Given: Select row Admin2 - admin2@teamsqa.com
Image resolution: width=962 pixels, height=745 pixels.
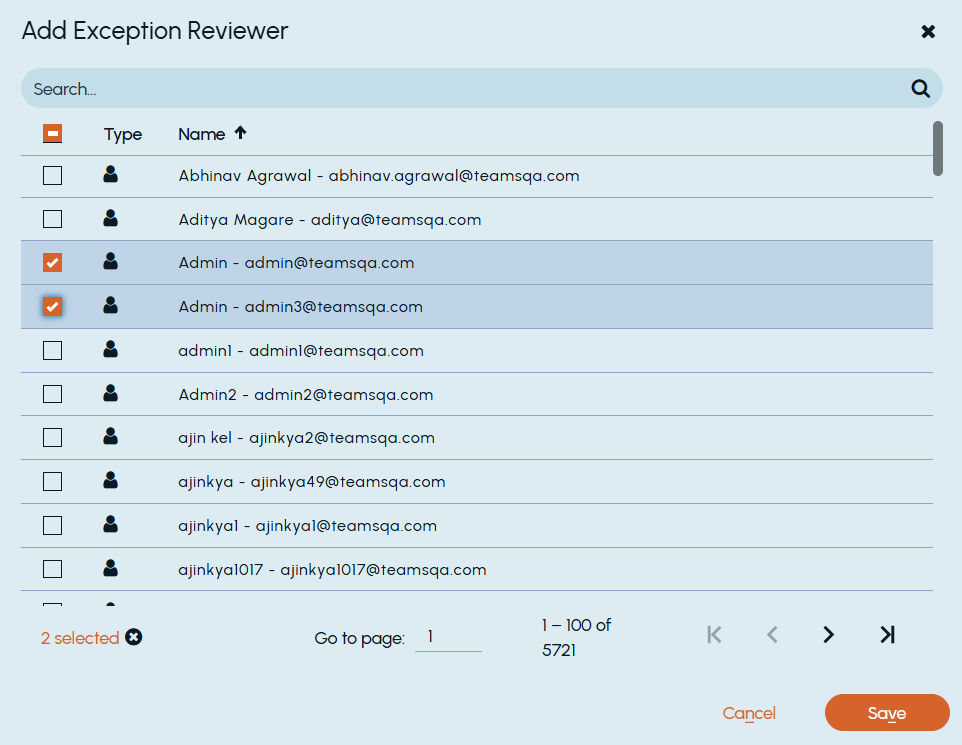Looking at the screenshot, I should 477,394.
